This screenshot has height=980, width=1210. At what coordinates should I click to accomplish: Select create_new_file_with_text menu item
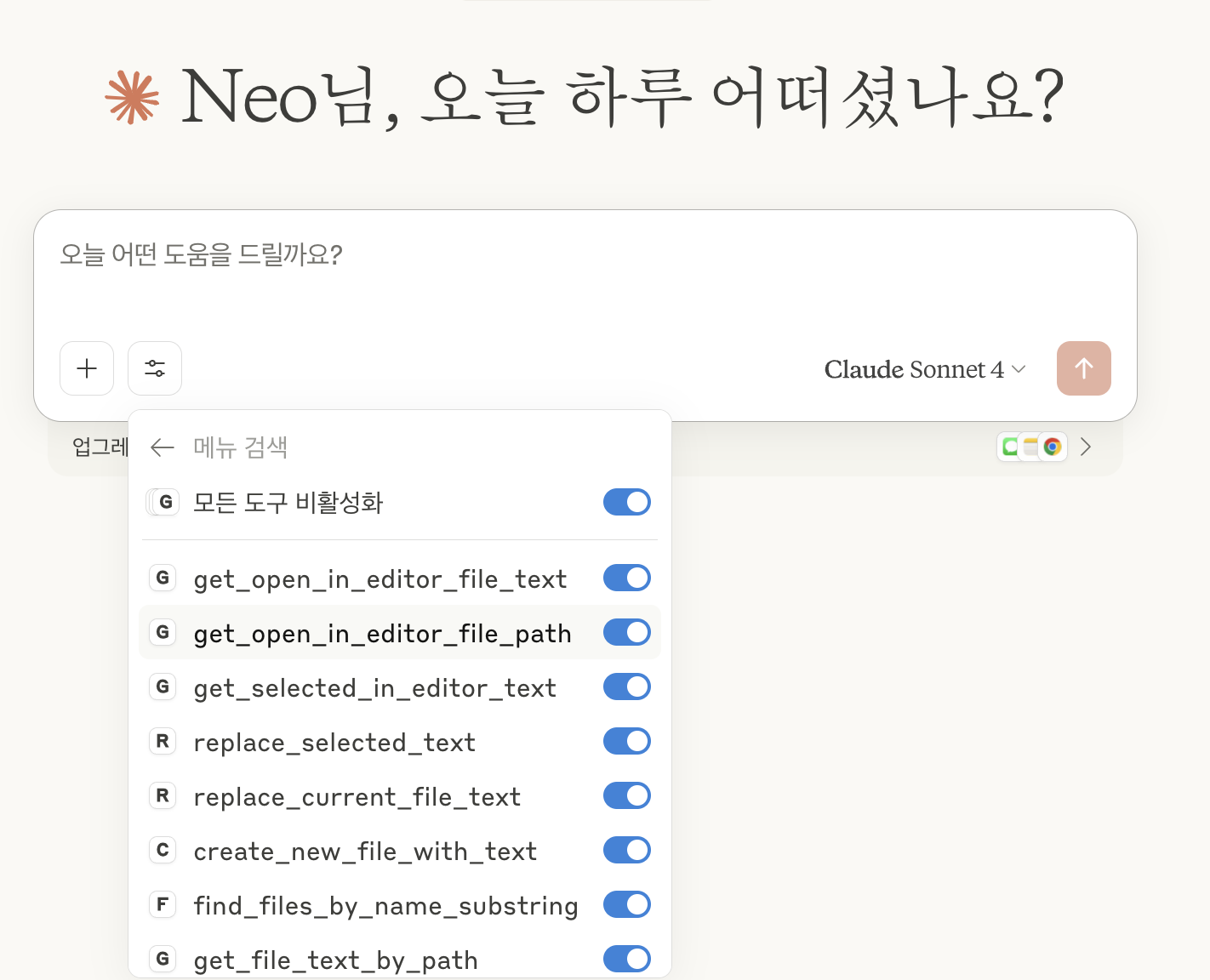click(x=400, y=850)
